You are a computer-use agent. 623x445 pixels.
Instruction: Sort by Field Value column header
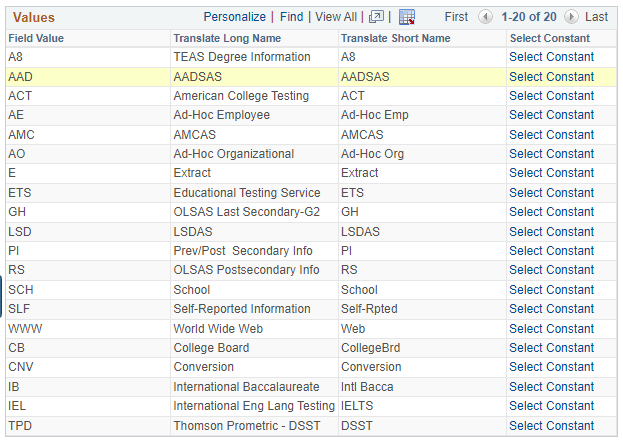coord(36,38)
